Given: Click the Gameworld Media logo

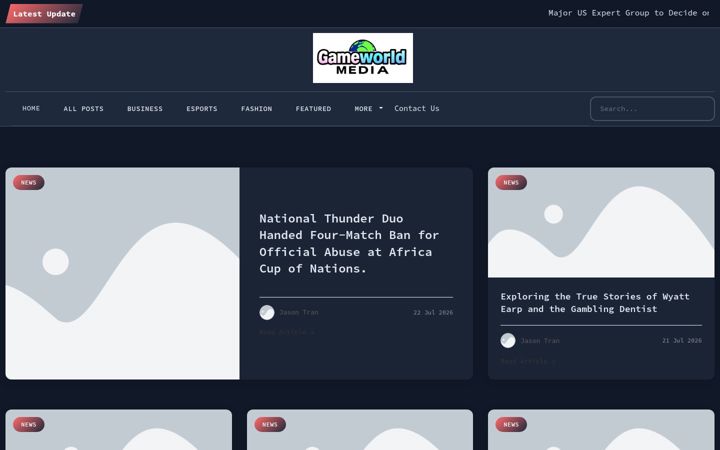Looking at the screenshot, I should [x=363, y=58].
